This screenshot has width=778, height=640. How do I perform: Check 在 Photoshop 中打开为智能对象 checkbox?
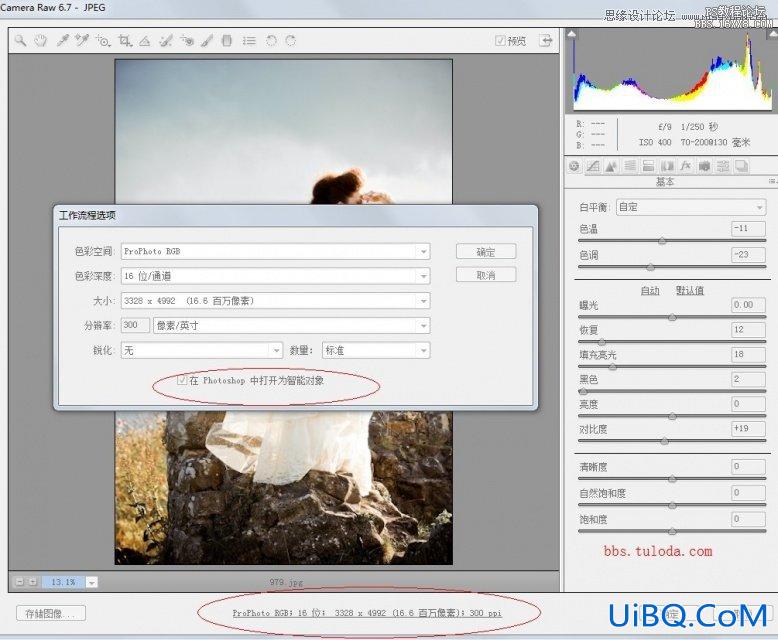click(182, 381)
